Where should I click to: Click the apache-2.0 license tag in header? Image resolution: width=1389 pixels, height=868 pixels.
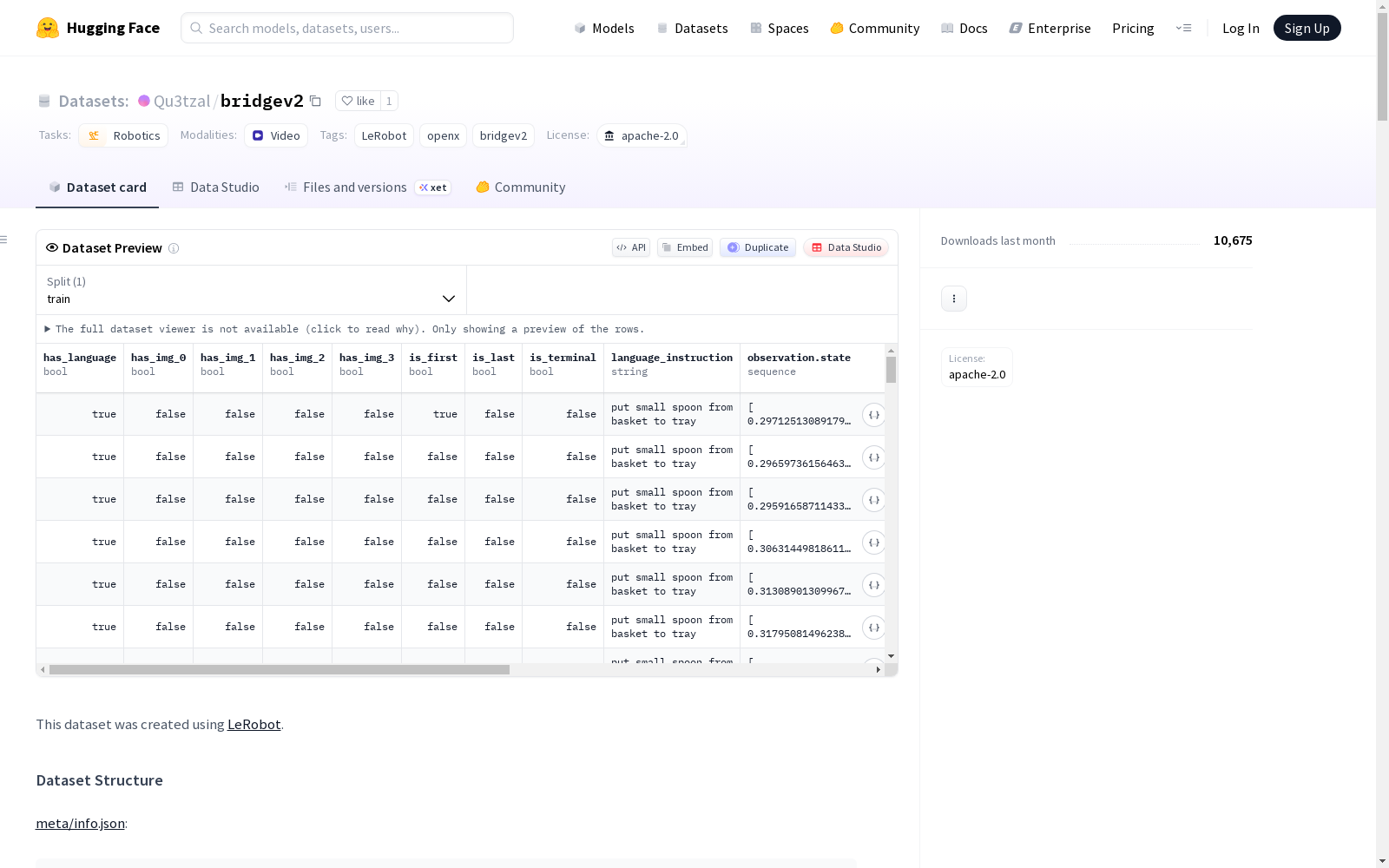point(642,135)
